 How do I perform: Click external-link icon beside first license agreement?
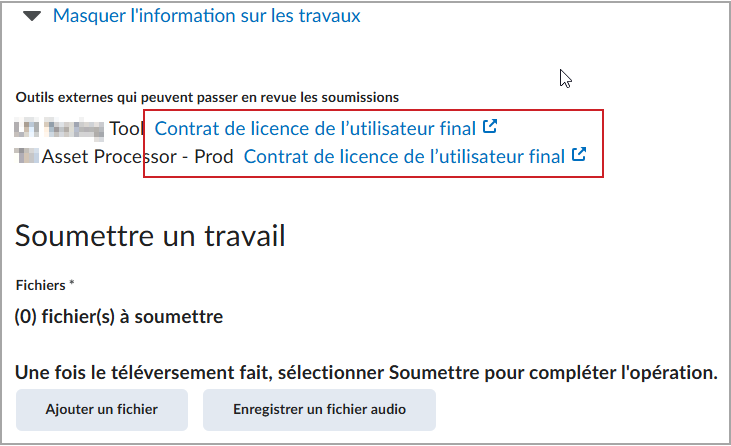click(x=490, y=126)
